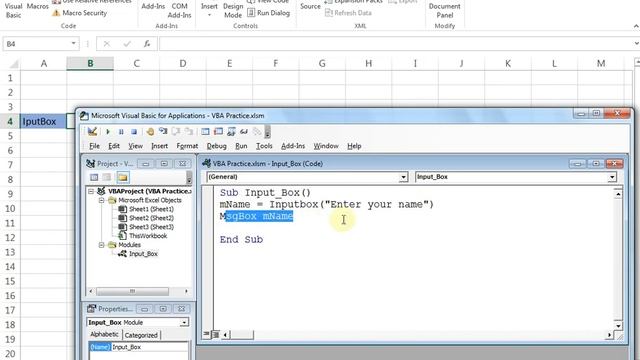The height and width of the screenshot is (360, 640).
Task: Open the Window menu
Action: pos(326,146)
